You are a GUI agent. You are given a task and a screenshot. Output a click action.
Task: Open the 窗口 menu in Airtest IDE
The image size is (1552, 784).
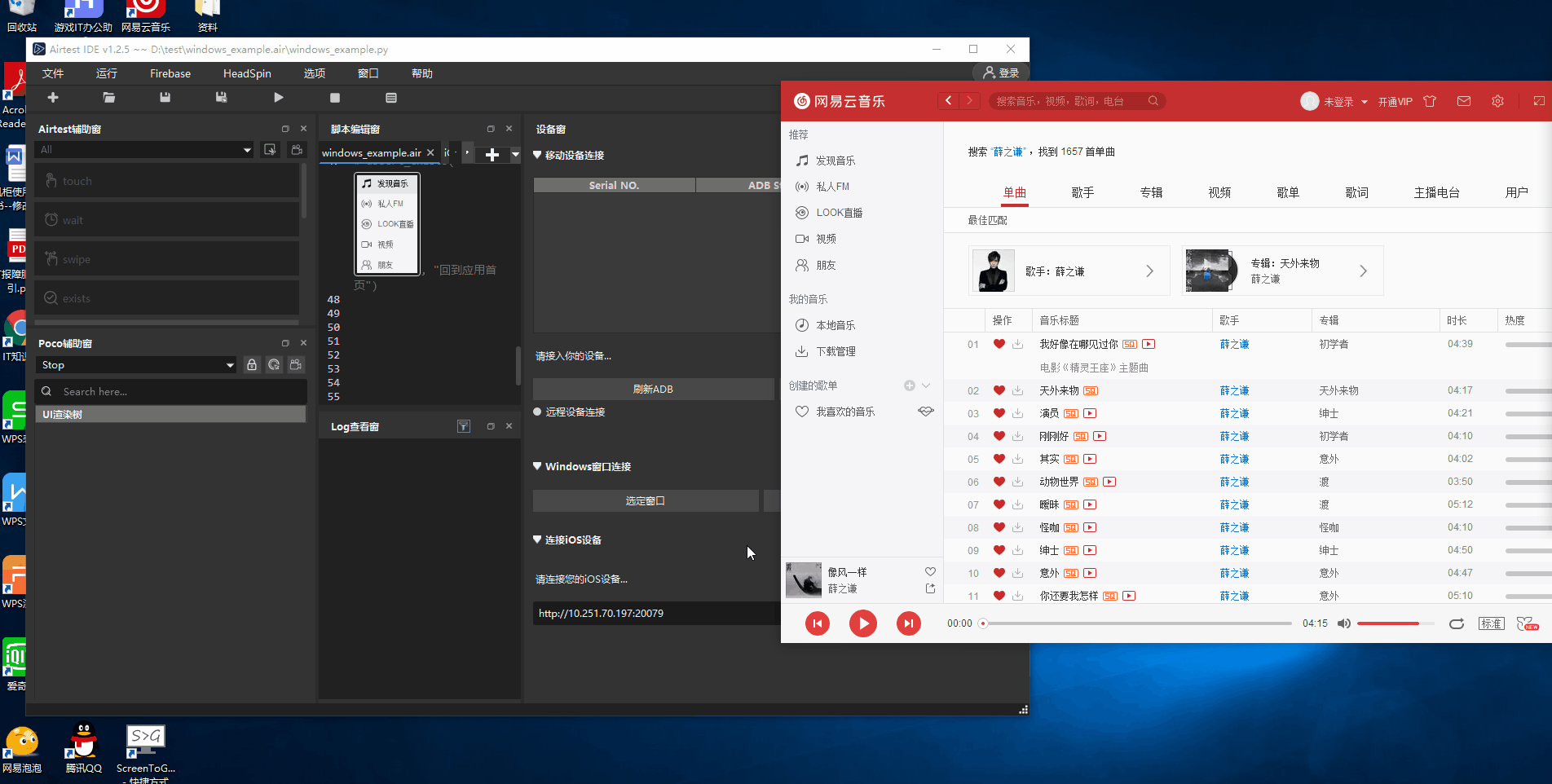368,73
